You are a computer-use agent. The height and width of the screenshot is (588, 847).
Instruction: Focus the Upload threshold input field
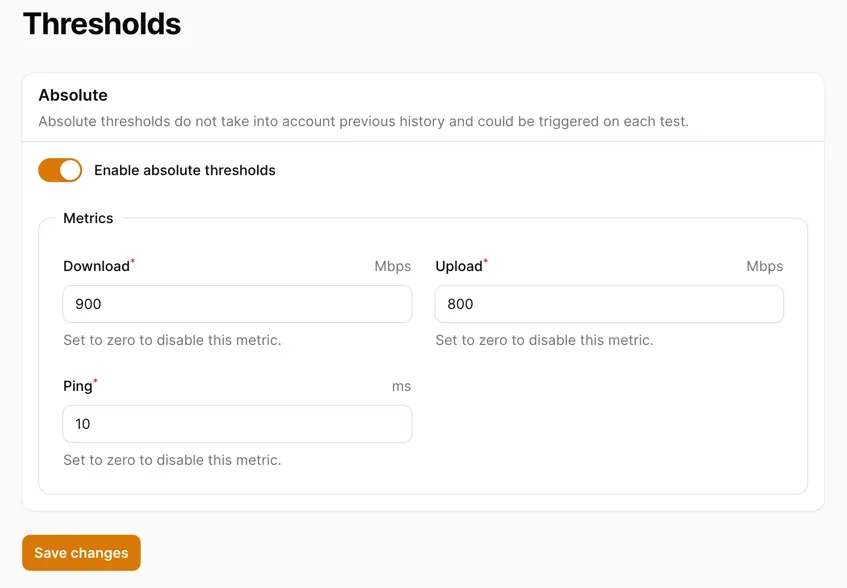pos(609,304)
